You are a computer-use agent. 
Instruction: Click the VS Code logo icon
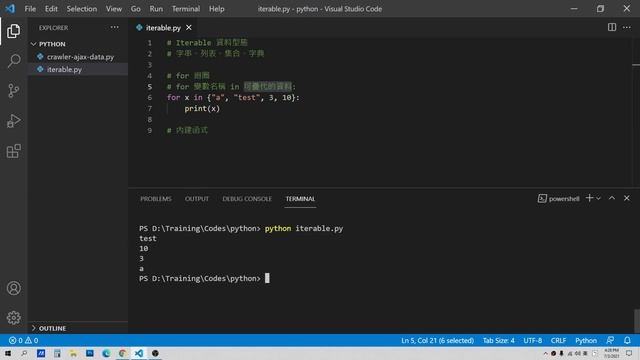10,8
